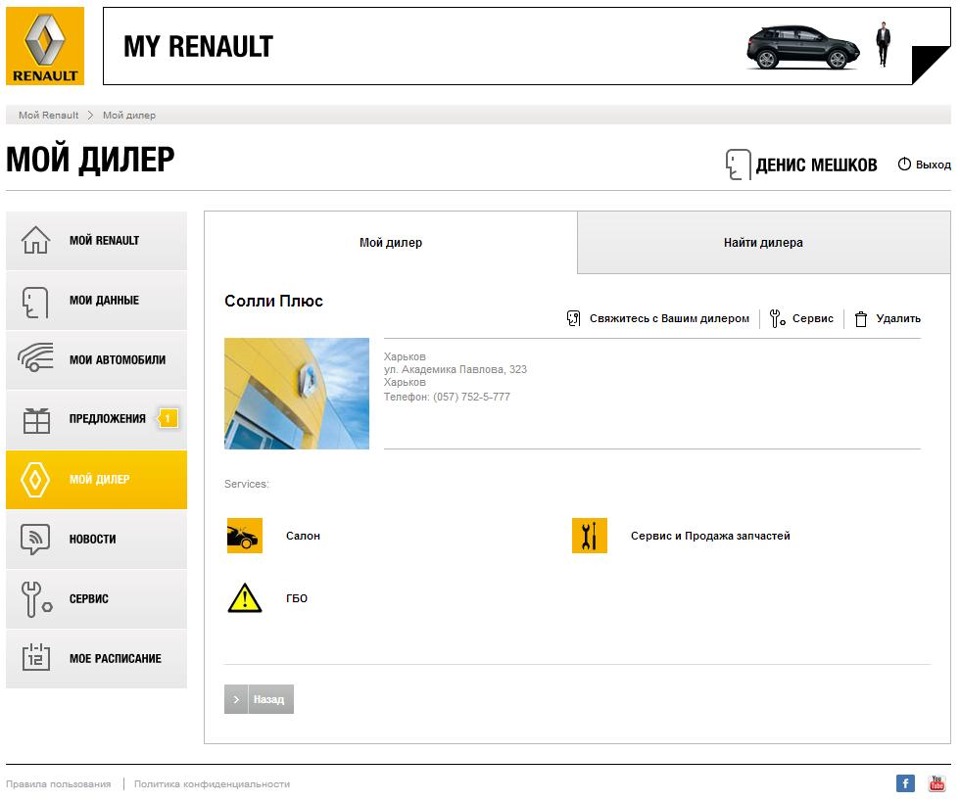
Task: Open the Мой Renault breadcrumb link
Action: pos(48,115)
